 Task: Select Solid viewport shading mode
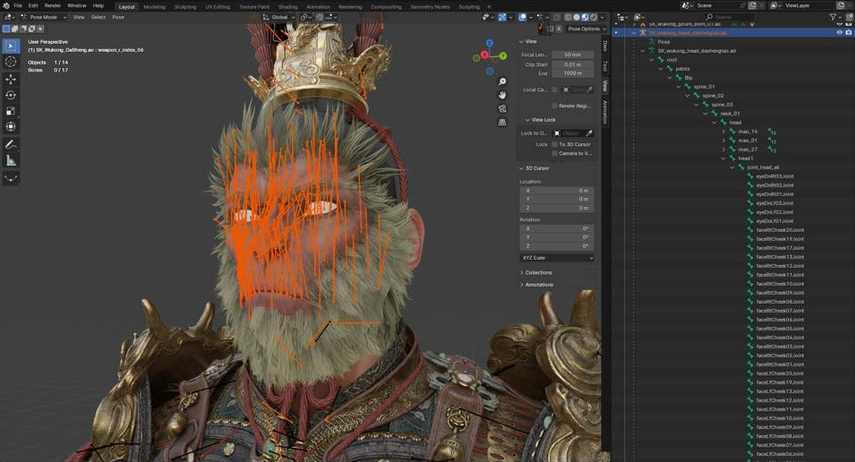point(577,17)
